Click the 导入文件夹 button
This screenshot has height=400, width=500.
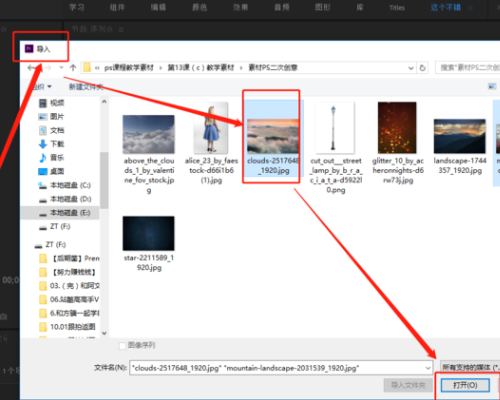(408, 386)
